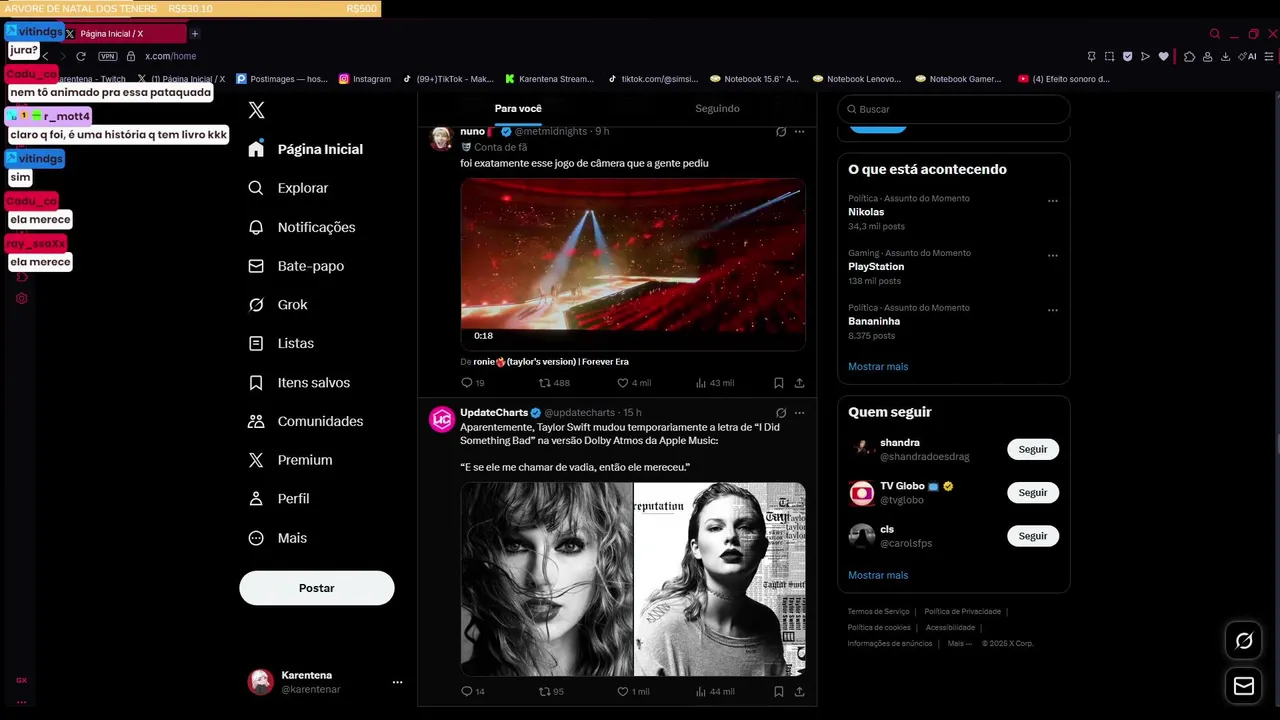Bookmark nuno's post
The image size is (1280, 720).
coord(778,383)
